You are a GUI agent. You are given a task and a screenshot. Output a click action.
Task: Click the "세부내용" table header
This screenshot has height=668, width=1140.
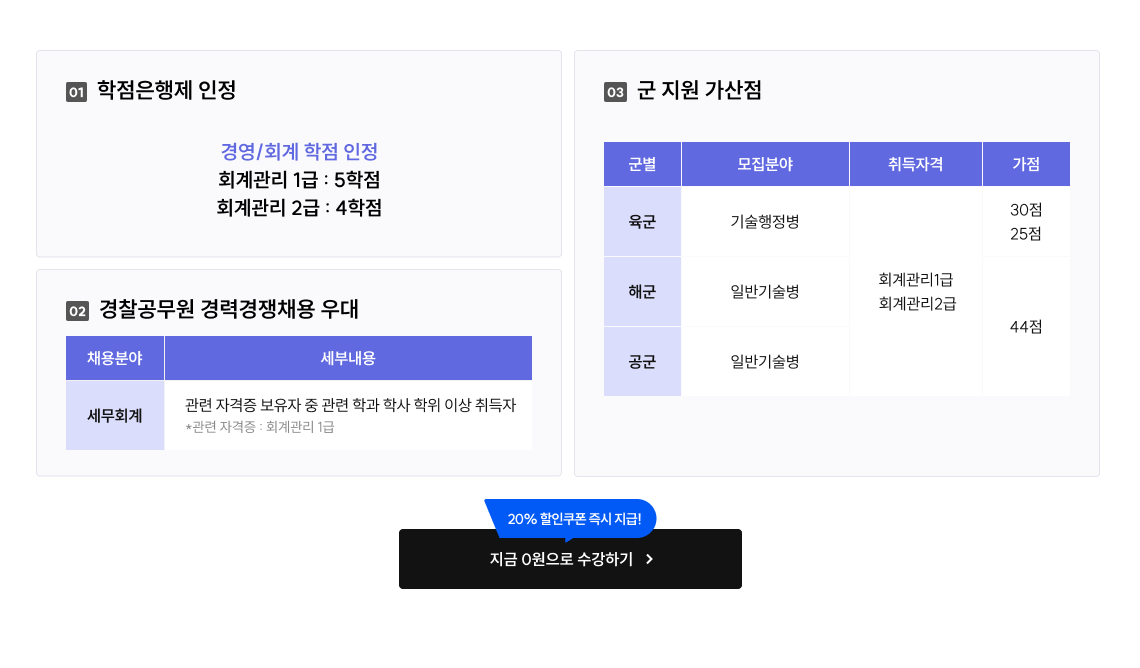[348, 357]
